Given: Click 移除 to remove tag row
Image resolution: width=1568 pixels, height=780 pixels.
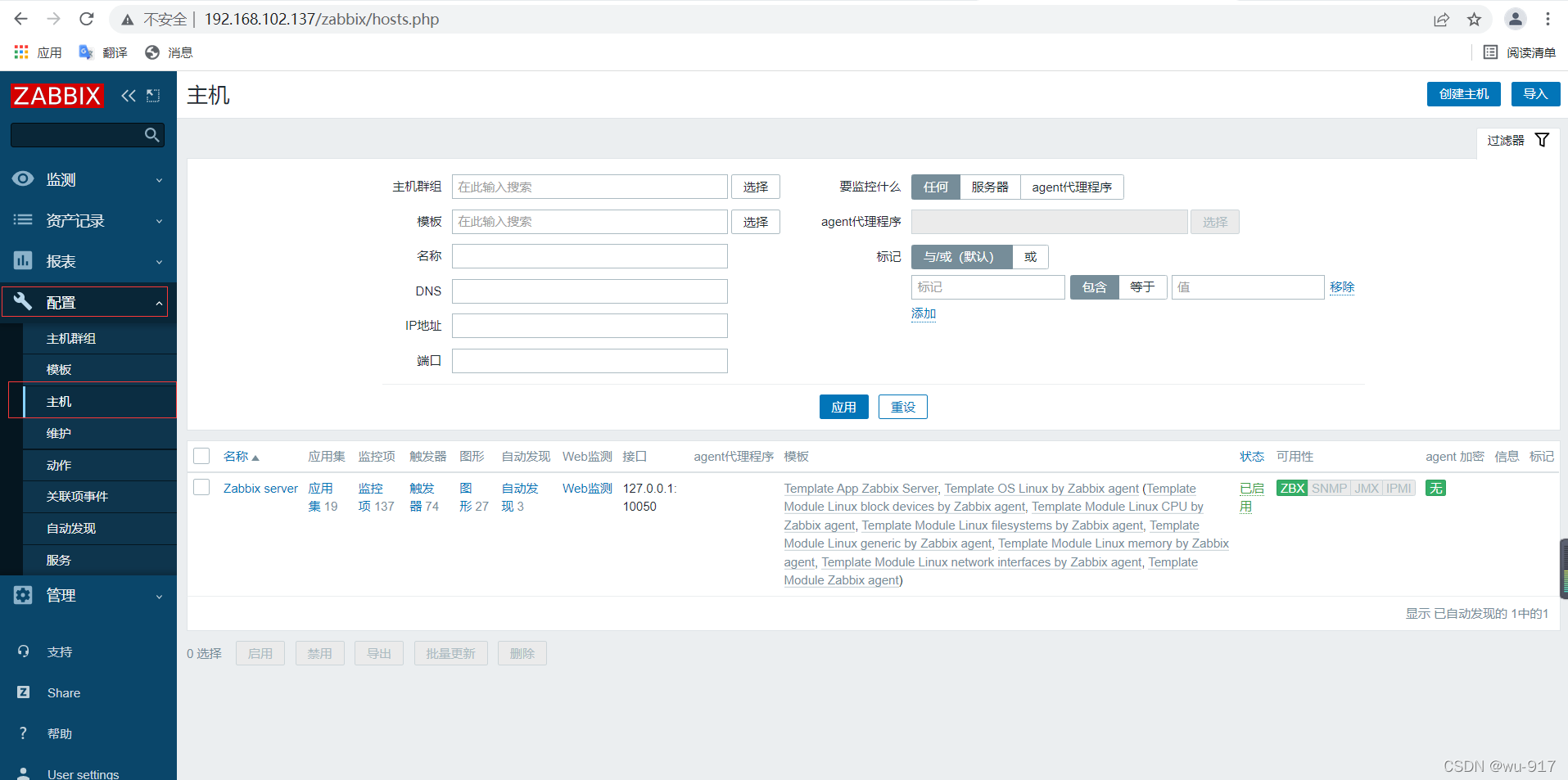Looking at the screenshot, I should pos(1342,287).
